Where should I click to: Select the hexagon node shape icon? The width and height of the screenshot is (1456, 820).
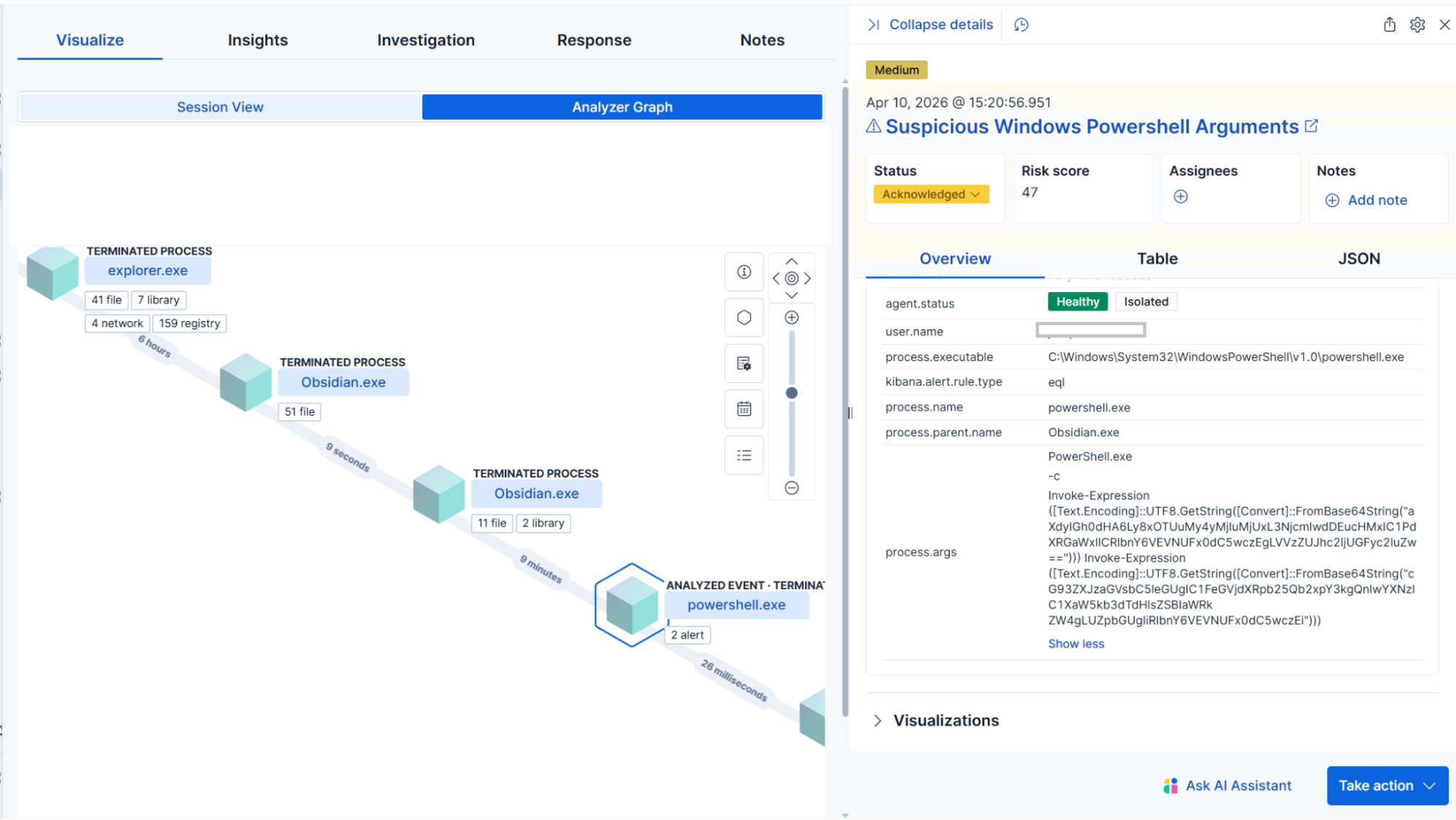pos(744,317)
